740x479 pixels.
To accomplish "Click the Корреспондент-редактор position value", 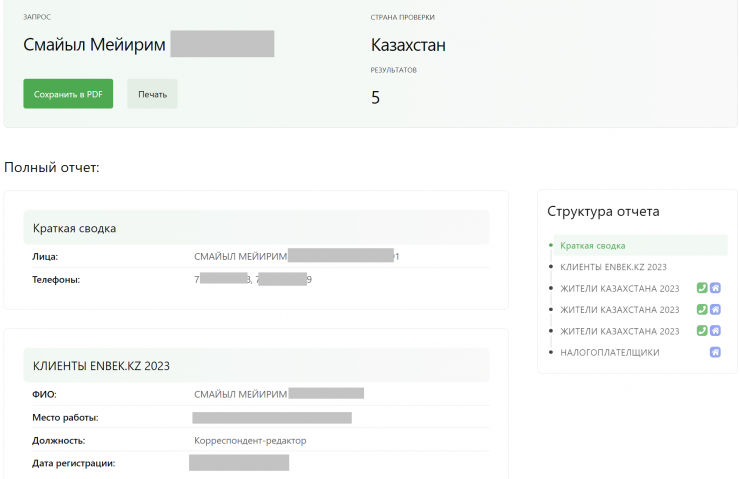I will [250, 440].
